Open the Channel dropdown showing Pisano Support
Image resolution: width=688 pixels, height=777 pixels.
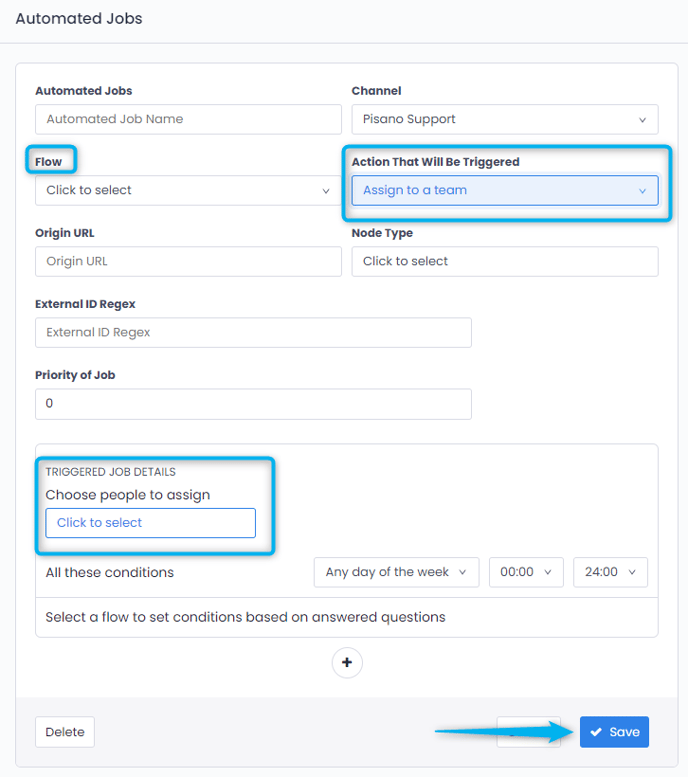[504, 119]
